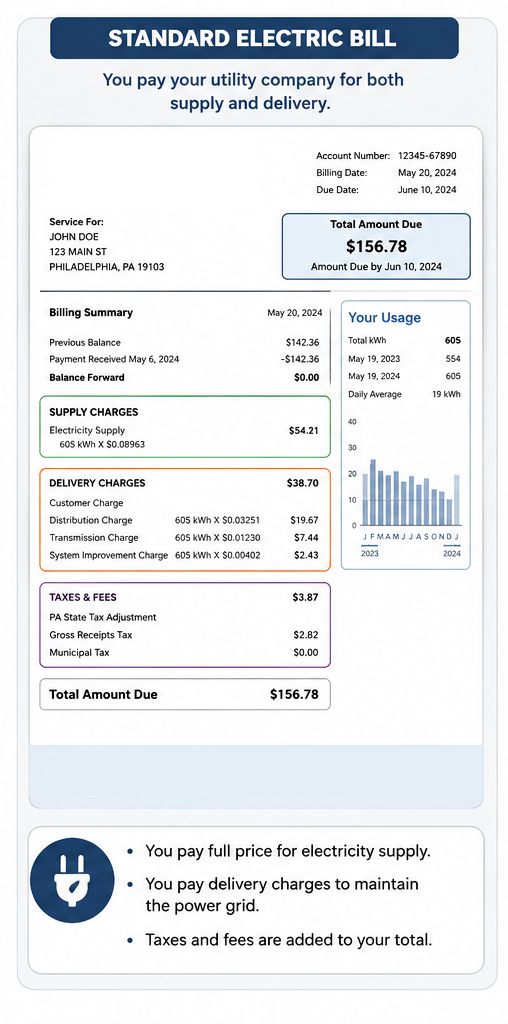Click the bottom Total Amount Due row
Viewport: 508px width, 1024px height.
(x=185, y=694)
